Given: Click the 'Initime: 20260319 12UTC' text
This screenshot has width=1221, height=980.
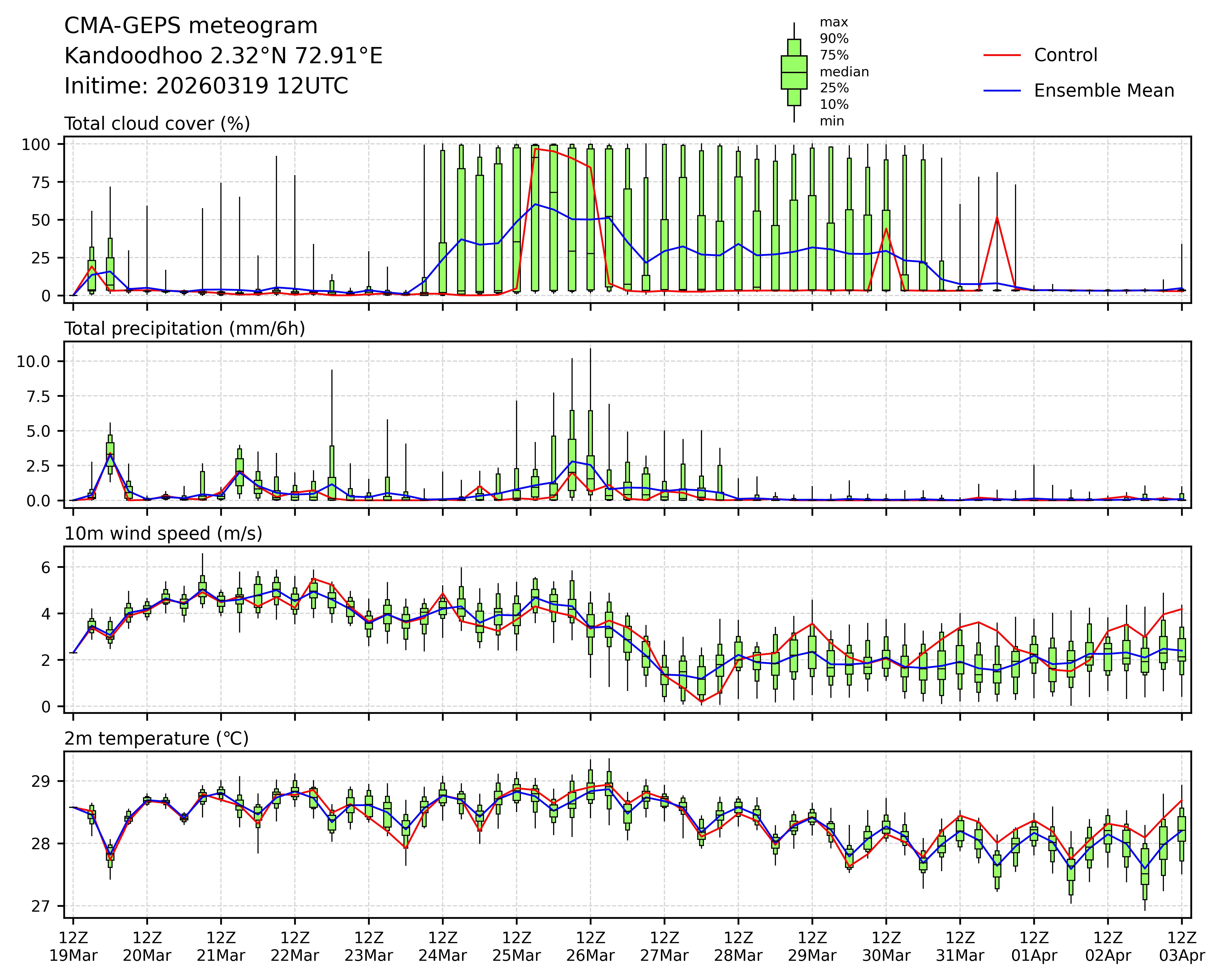Looking at the screenshot, I should pyautogui.click(x=206, y=86).
